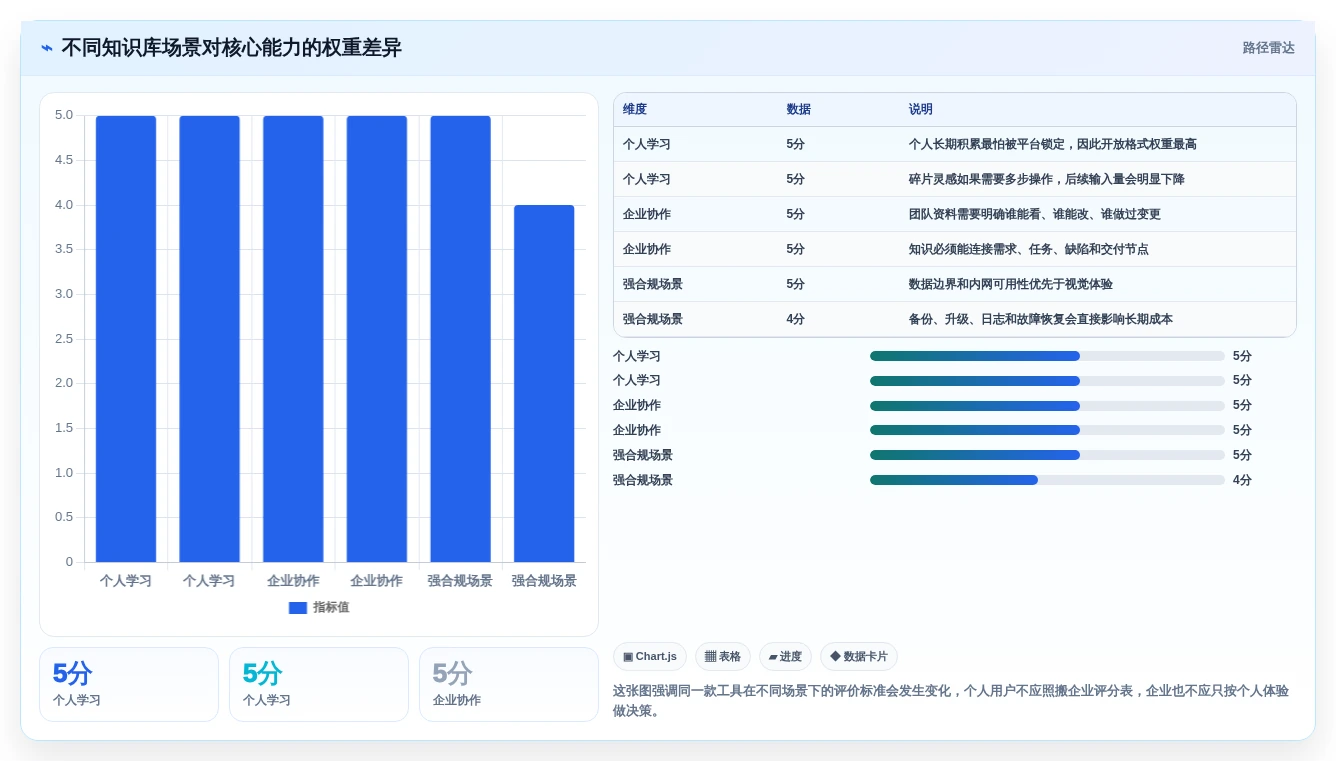Select the Chart.js chip

650,657
